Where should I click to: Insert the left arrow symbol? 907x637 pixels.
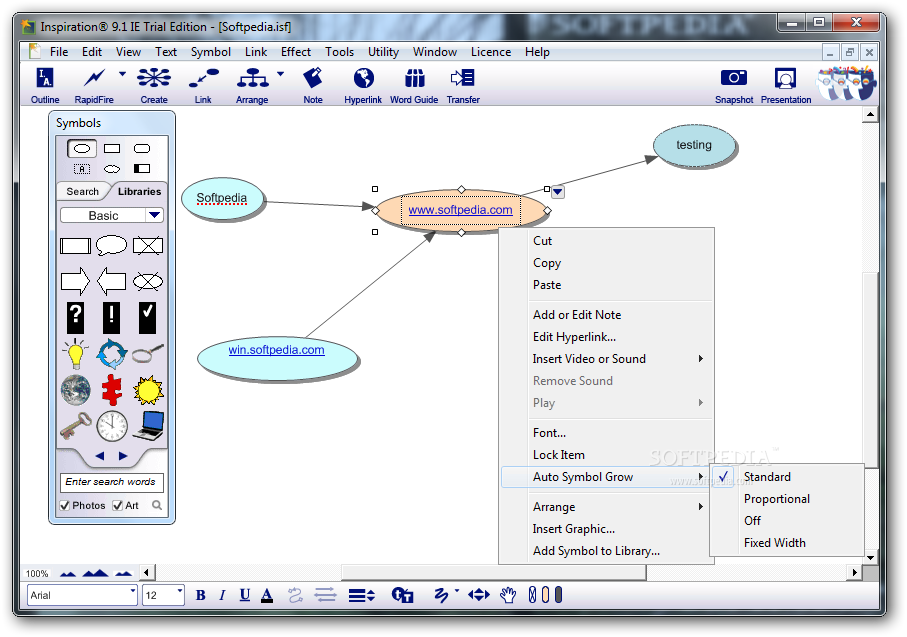pyautogui.click(x=112, y=282)
